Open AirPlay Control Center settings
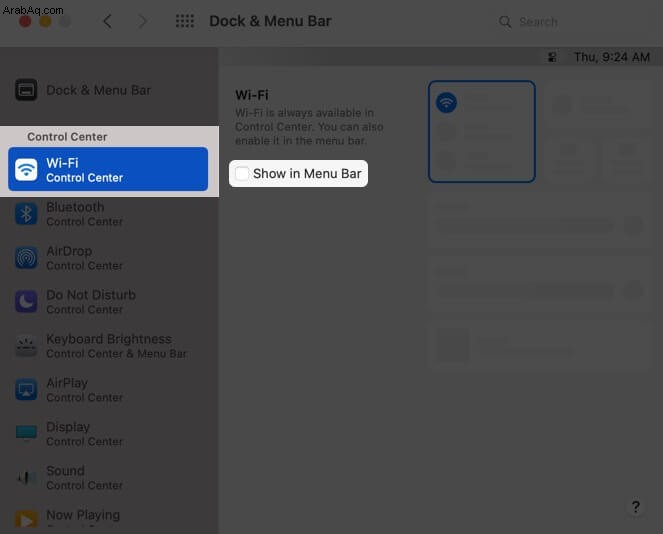 pos(108,389)
